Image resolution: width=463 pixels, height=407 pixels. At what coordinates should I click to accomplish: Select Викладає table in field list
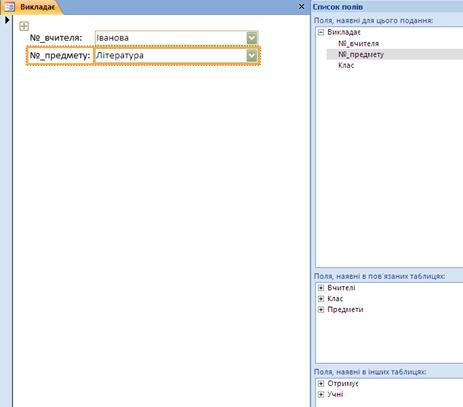(344, 32)
